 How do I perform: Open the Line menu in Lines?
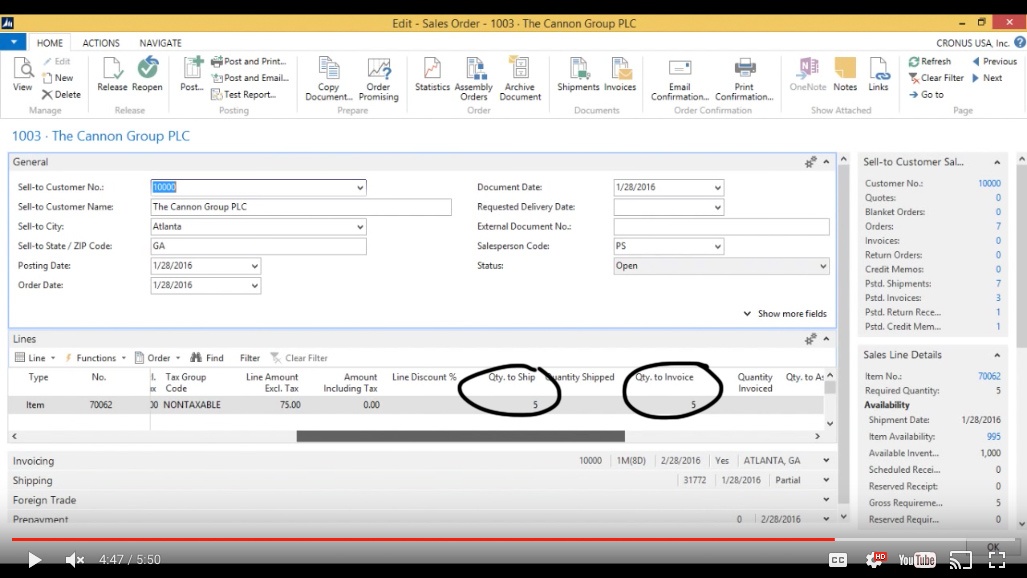[x=35, y=358]
